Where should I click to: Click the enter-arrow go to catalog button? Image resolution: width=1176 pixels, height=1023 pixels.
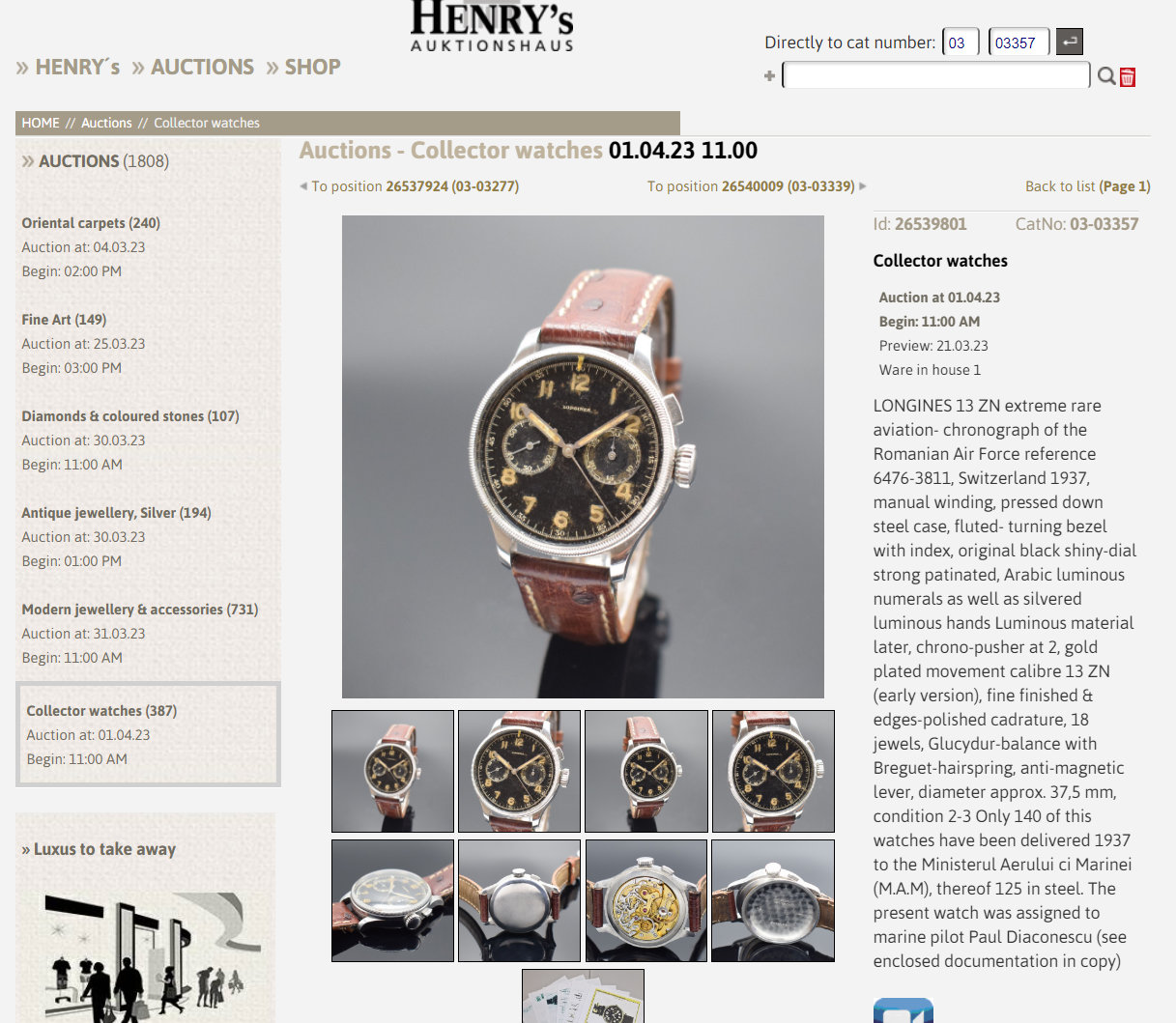click(x=1070, y=42)
